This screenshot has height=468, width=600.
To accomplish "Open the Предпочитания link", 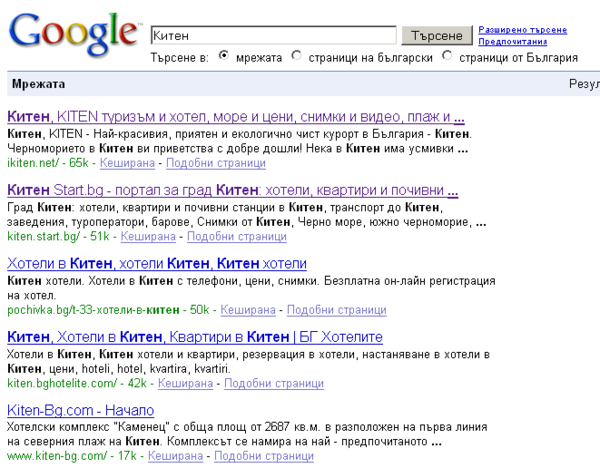I will coord(512,41).
